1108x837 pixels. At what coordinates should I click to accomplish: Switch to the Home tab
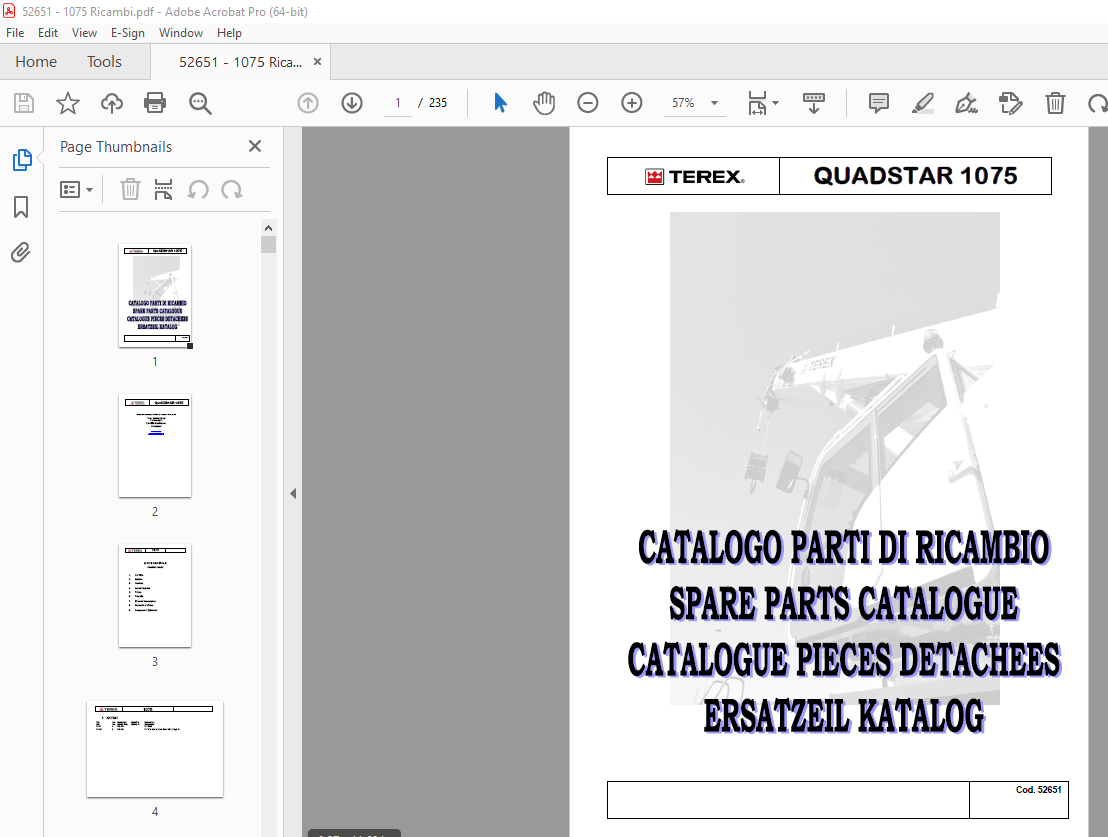(36, 62)
